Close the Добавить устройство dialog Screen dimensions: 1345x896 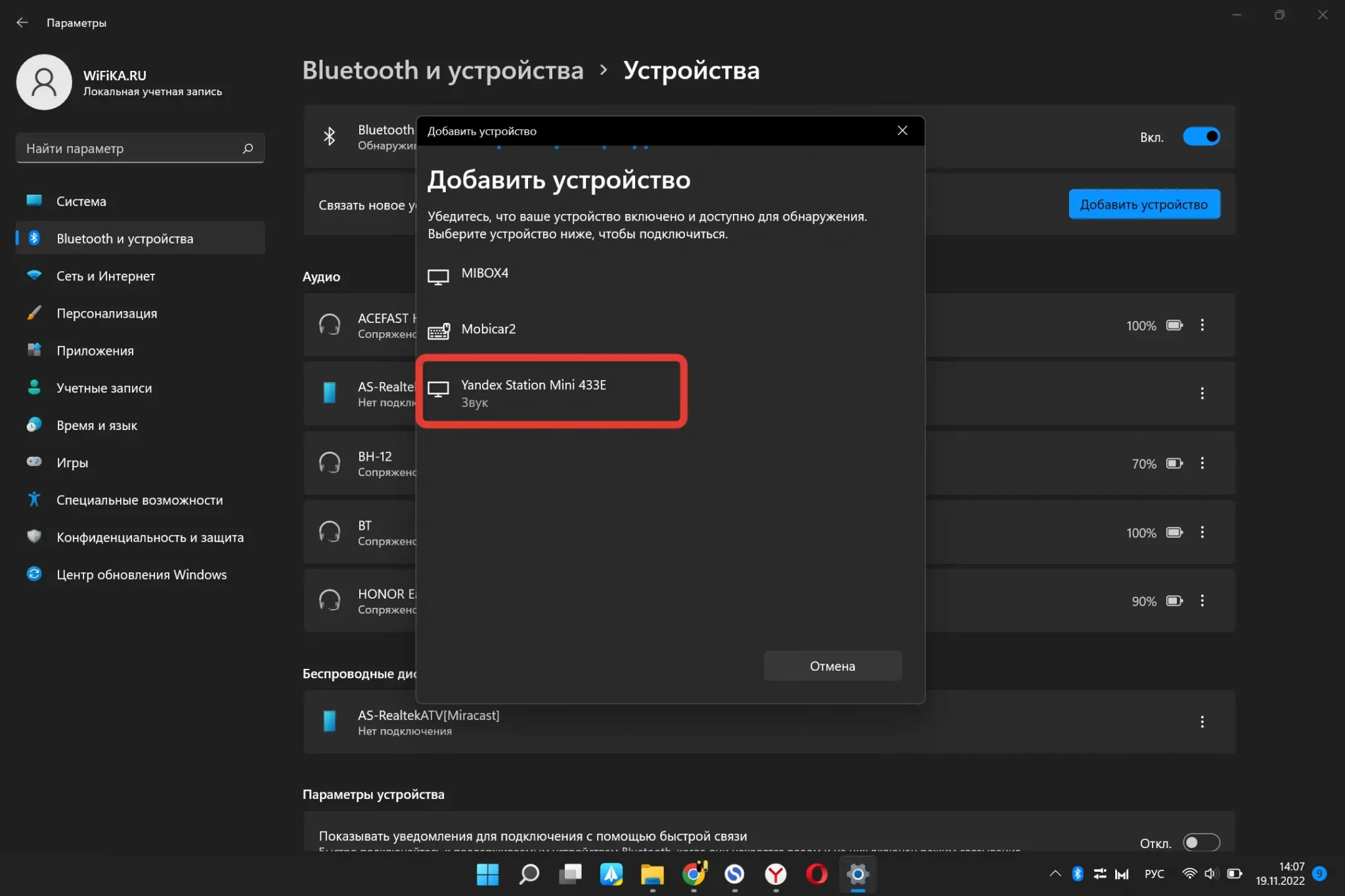click(x=902, y=131)
